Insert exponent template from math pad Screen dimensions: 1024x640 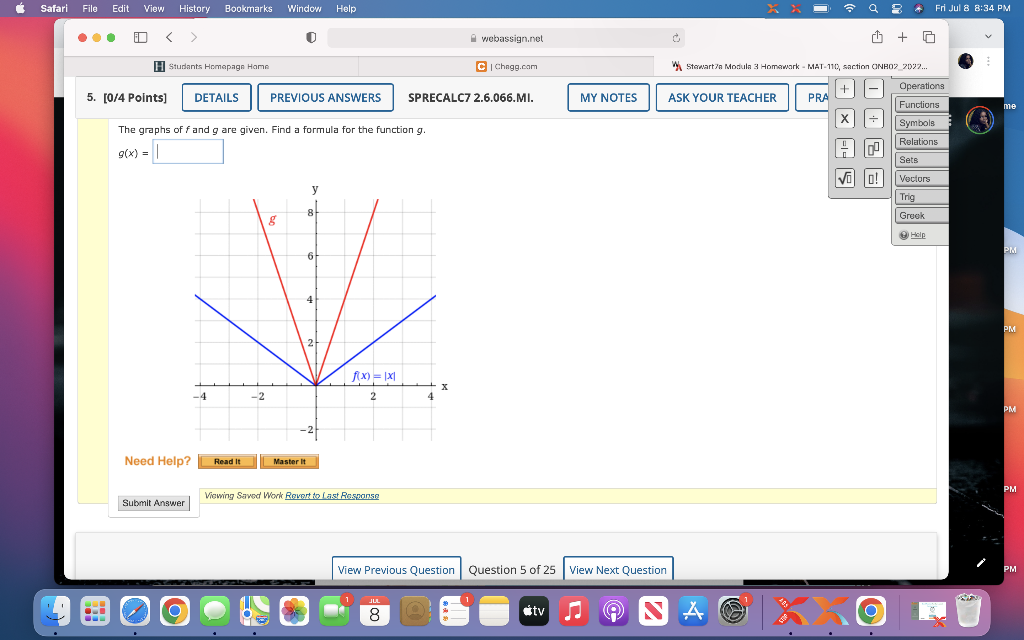(874, 148)
